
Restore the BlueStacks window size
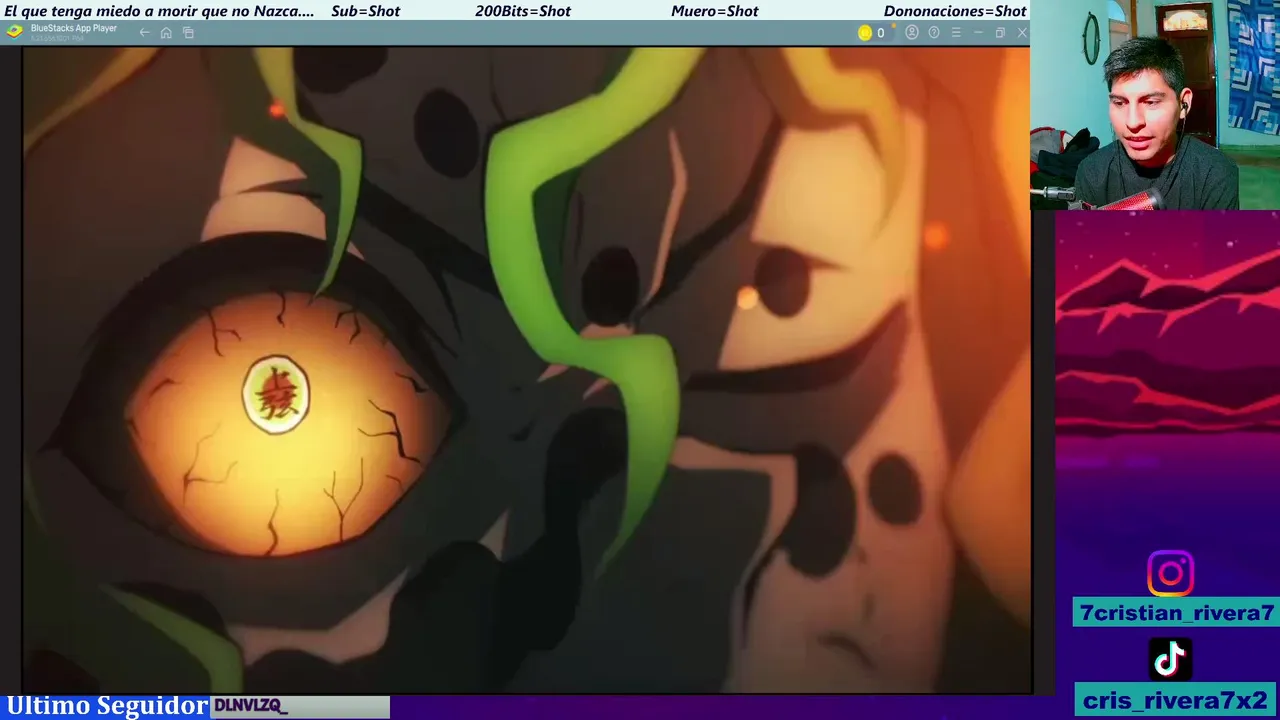click(1000, 33)
